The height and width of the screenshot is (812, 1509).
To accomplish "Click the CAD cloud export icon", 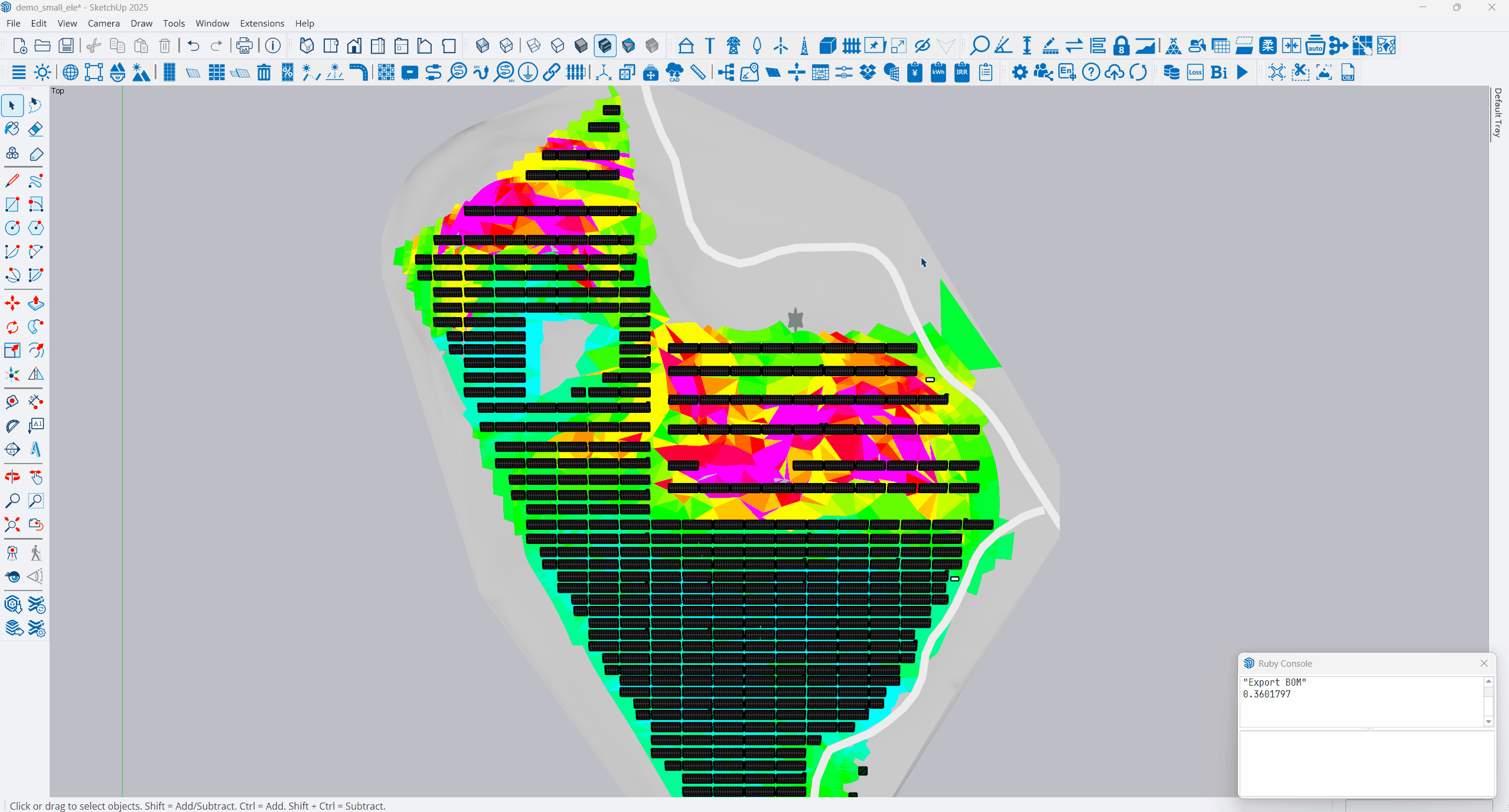I will click(x=674, y=73).
